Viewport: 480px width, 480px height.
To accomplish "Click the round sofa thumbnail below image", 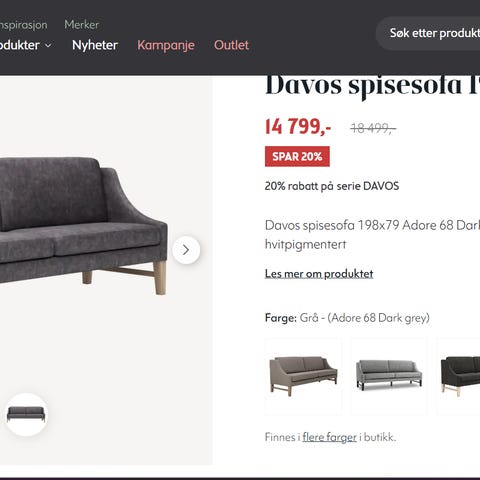I will (x=26, y=414).
